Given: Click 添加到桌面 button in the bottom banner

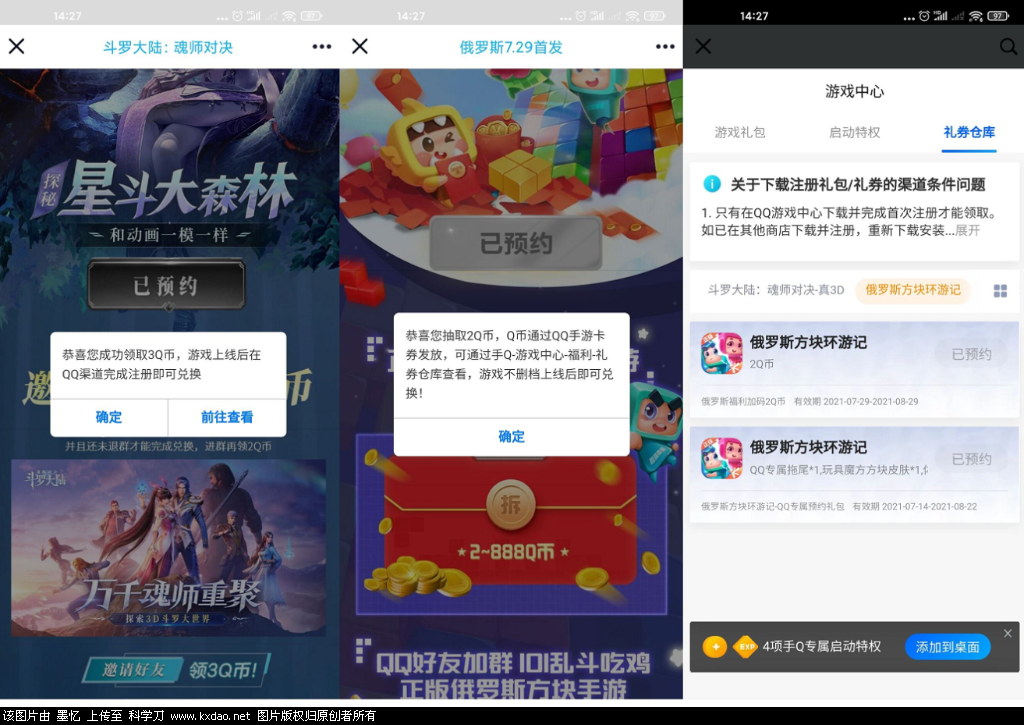Looking at the screenshot, I should click(948, 647).
